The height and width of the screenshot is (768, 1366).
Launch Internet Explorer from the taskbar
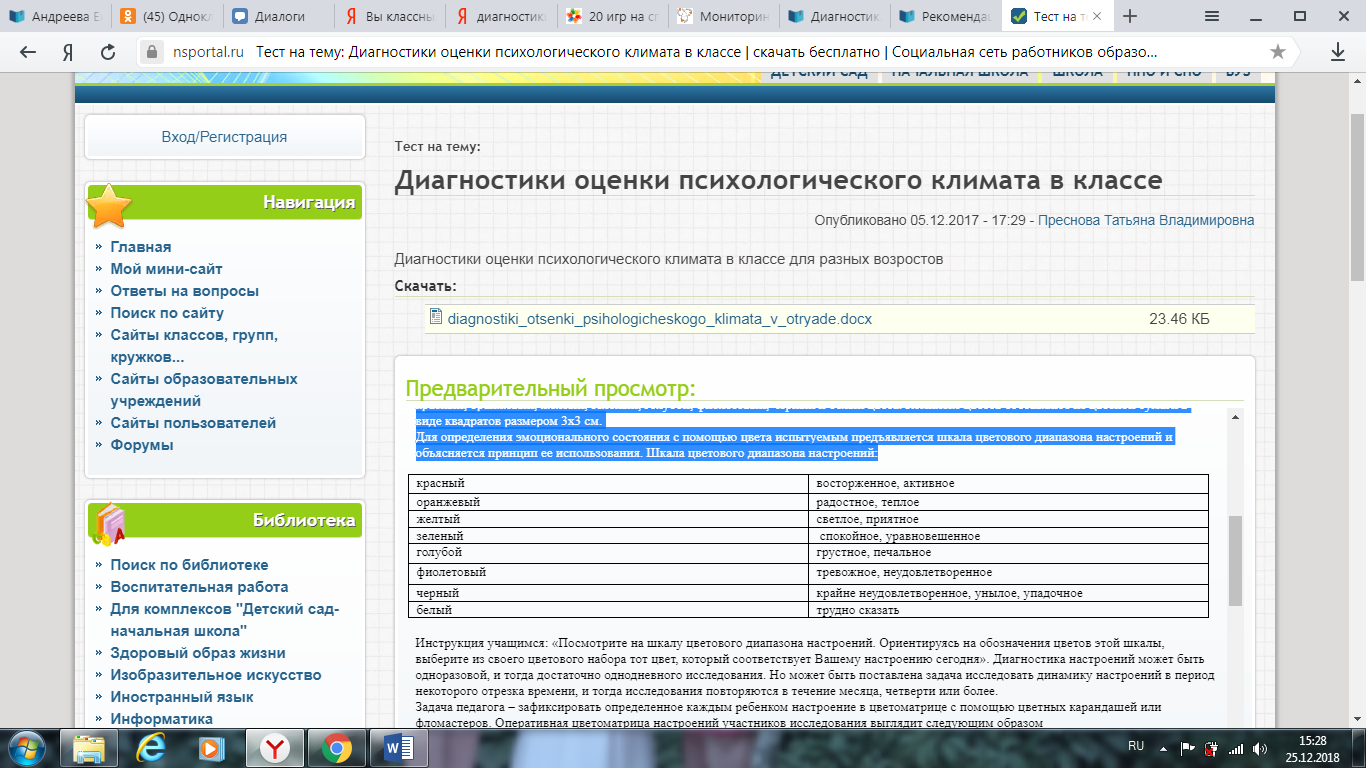[x=152, y=748]
